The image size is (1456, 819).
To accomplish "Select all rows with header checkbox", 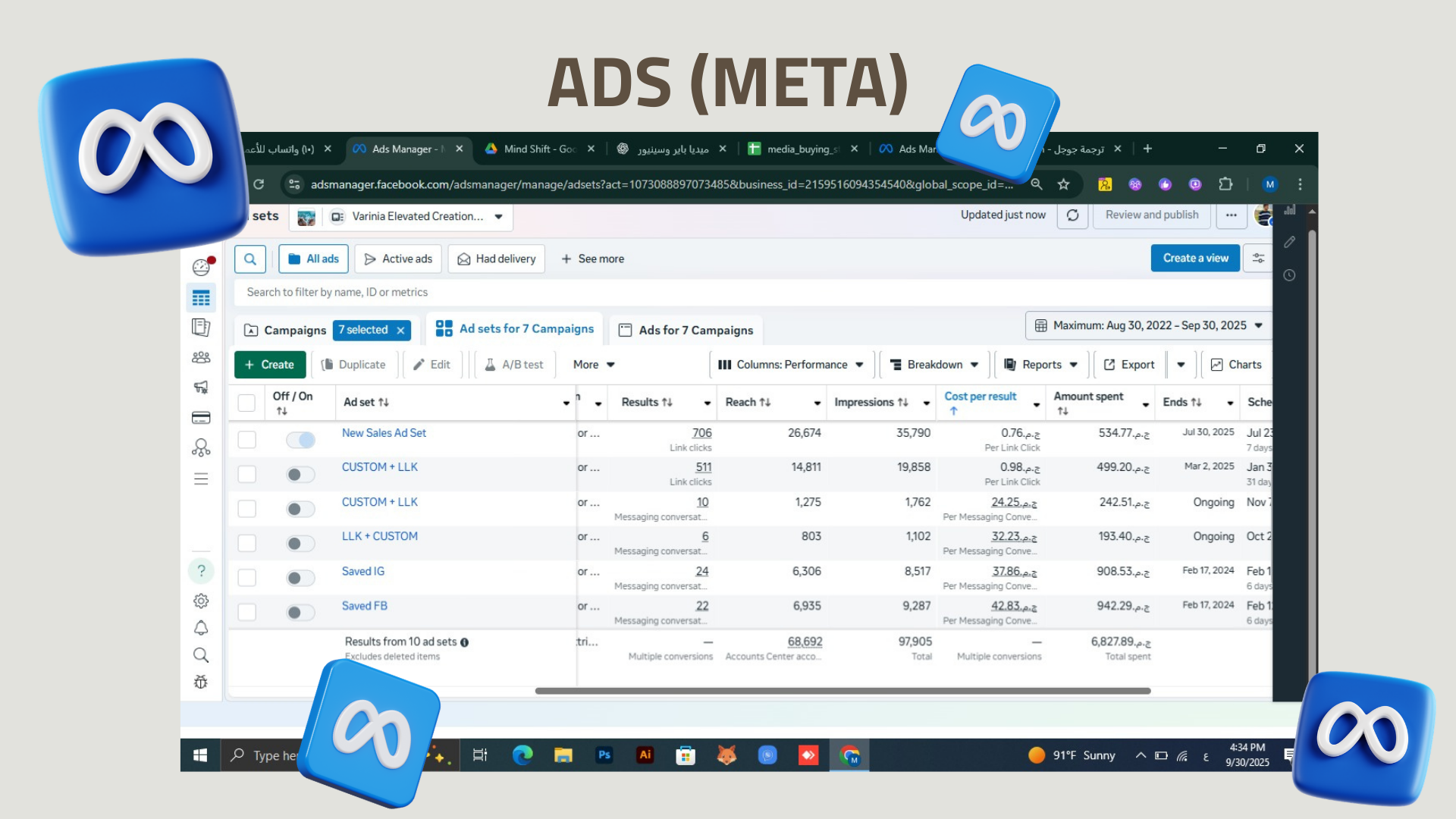I will tap(247, 403).
